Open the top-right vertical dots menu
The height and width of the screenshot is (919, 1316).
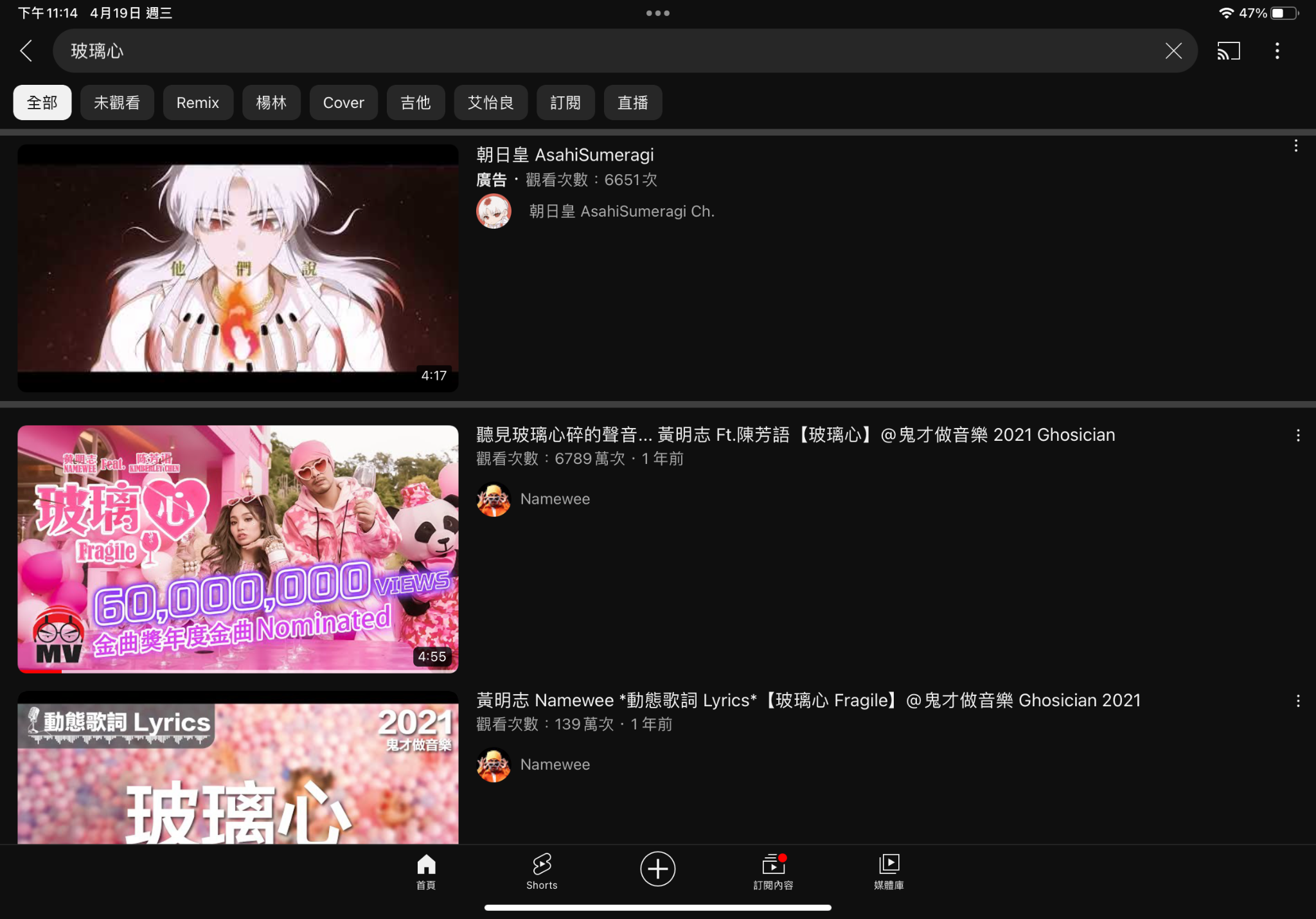1277,51
